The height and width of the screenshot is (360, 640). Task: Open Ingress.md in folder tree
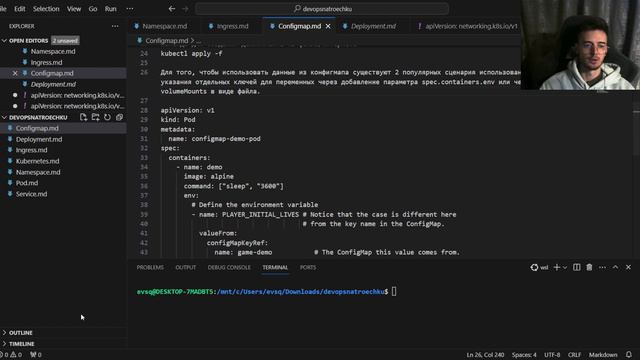[31, 150]
